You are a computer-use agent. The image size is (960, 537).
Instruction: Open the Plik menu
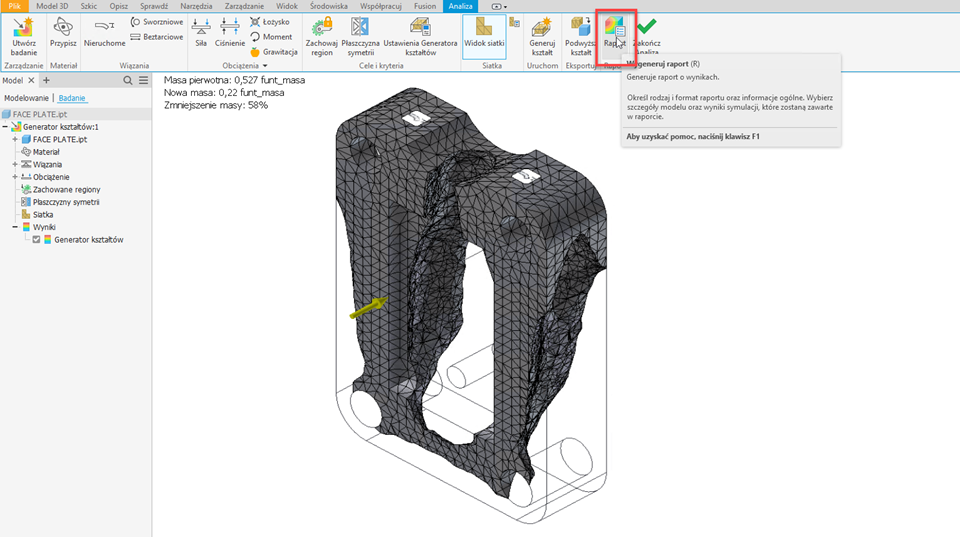(x=14, y=6)
